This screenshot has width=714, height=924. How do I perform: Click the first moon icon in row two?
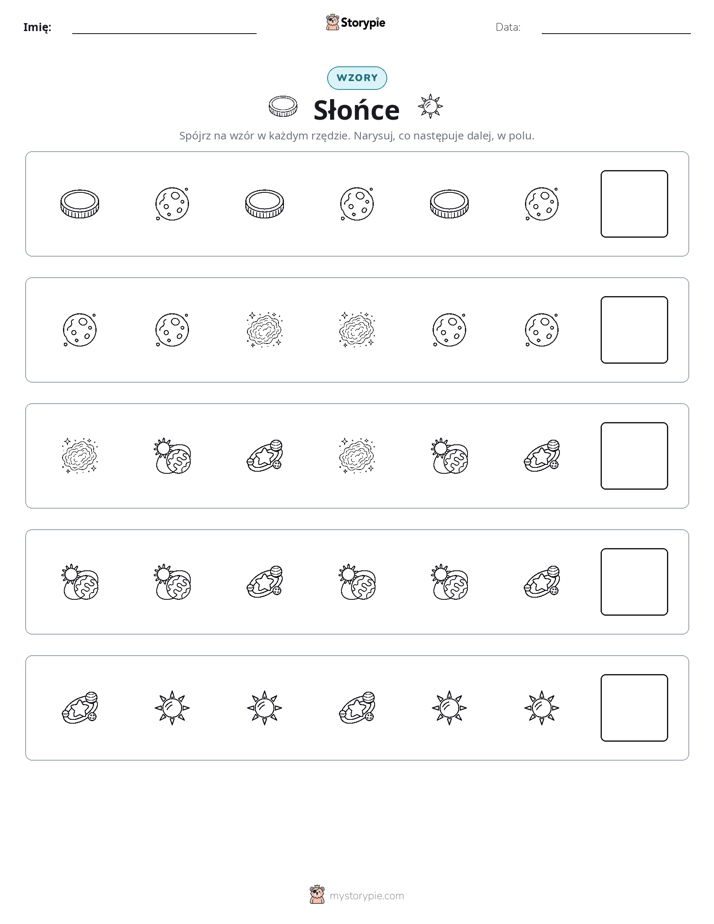tap(80, 329)
